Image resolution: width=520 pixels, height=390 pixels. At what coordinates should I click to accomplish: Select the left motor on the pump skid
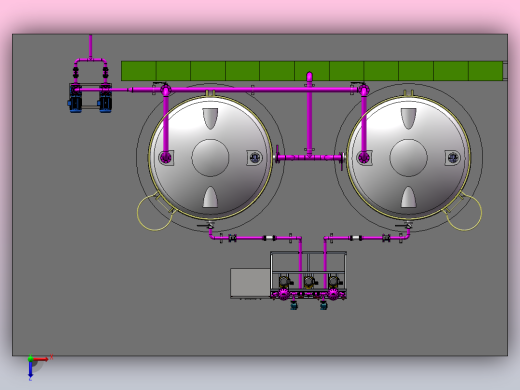point(284,282)
